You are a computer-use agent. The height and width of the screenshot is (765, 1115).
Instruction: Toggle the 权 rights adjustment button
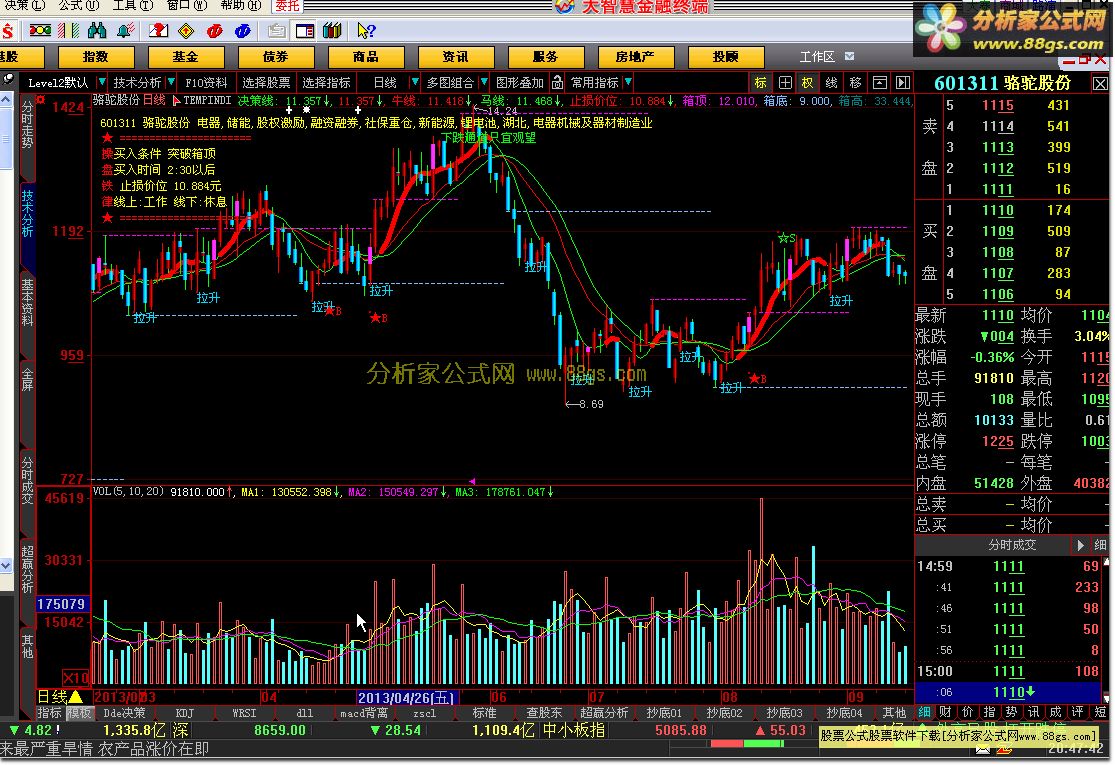coord(807,82)
